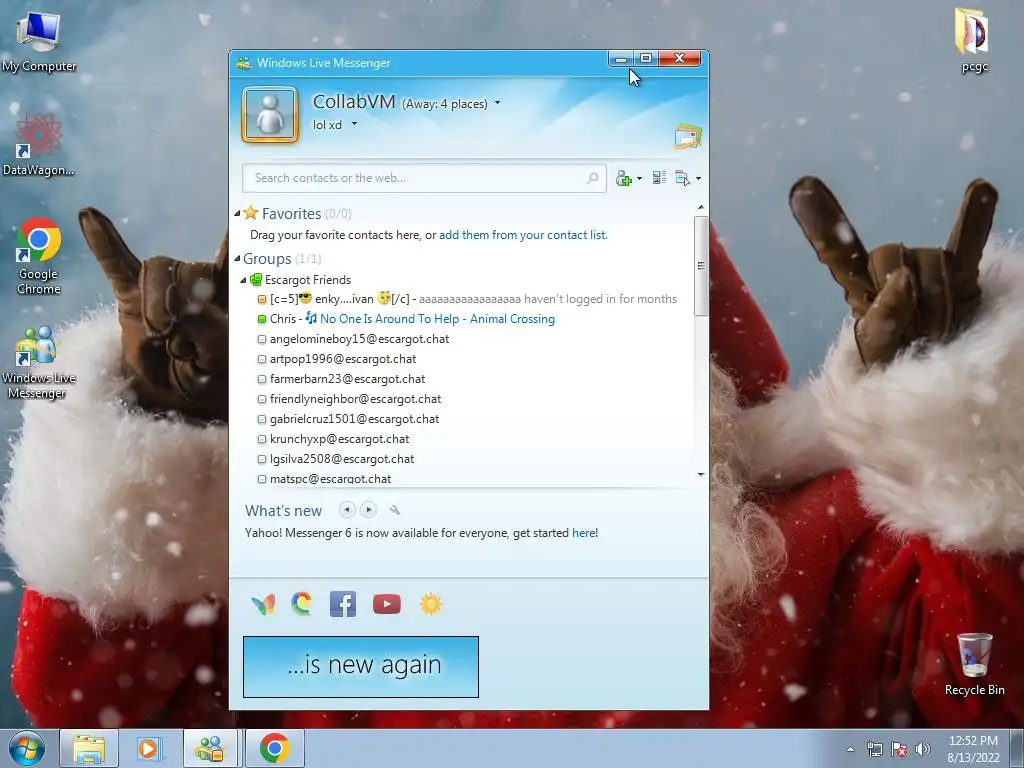Click the Escargot Friends group icon

[256, 280]
